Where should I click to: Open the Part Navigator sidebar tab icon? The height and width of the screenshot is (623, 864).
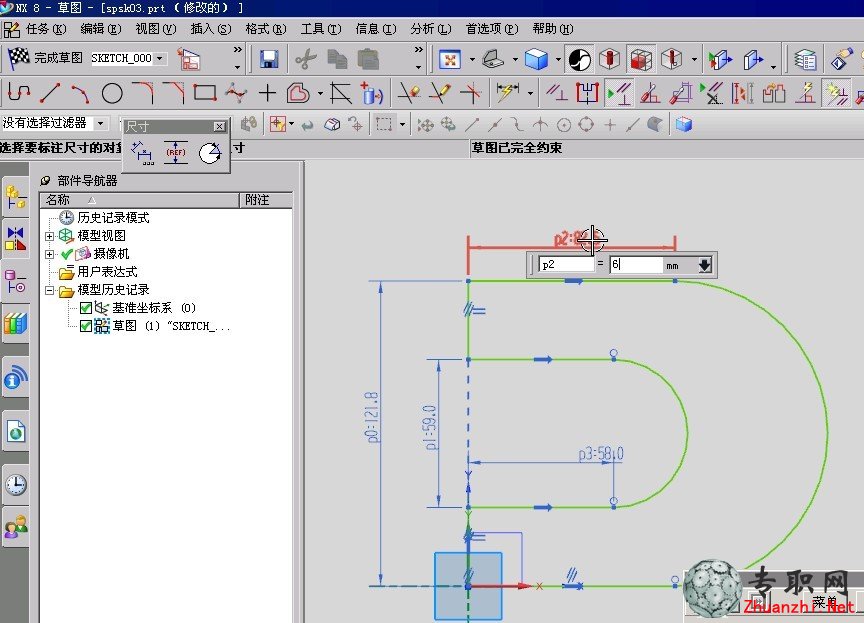pos(15,281)
